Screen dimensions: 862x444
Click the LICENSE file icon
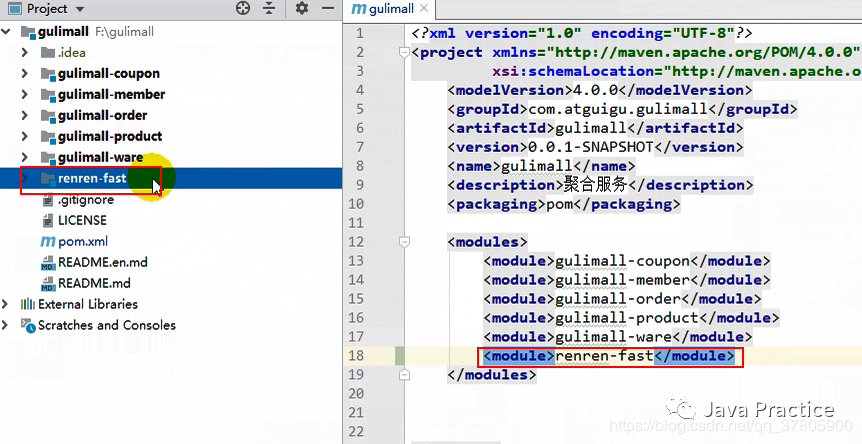click(x=48, y=220)
